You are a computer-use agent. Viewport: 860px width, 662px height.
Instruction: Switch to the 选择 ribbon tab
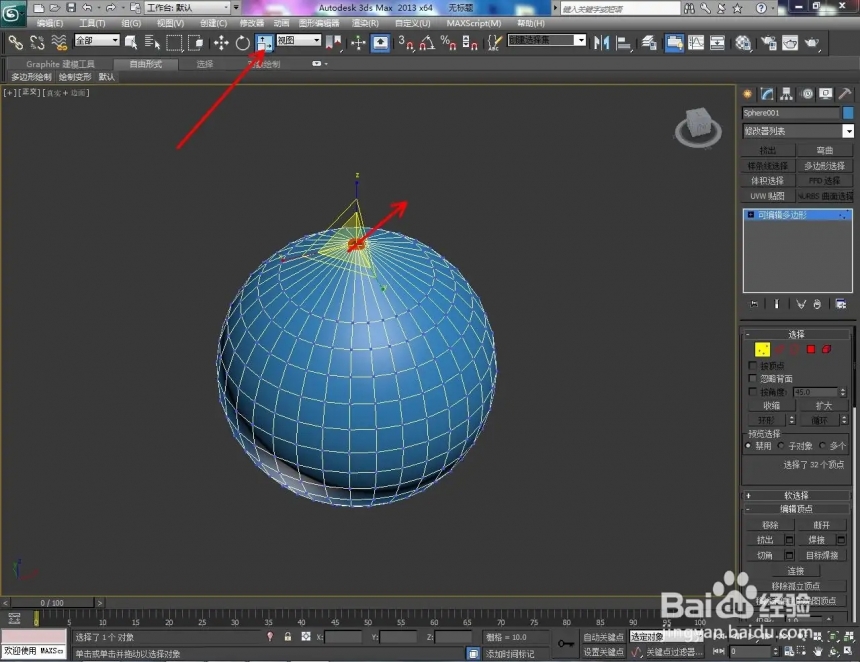pyautogui.click(x=205, y=64)
